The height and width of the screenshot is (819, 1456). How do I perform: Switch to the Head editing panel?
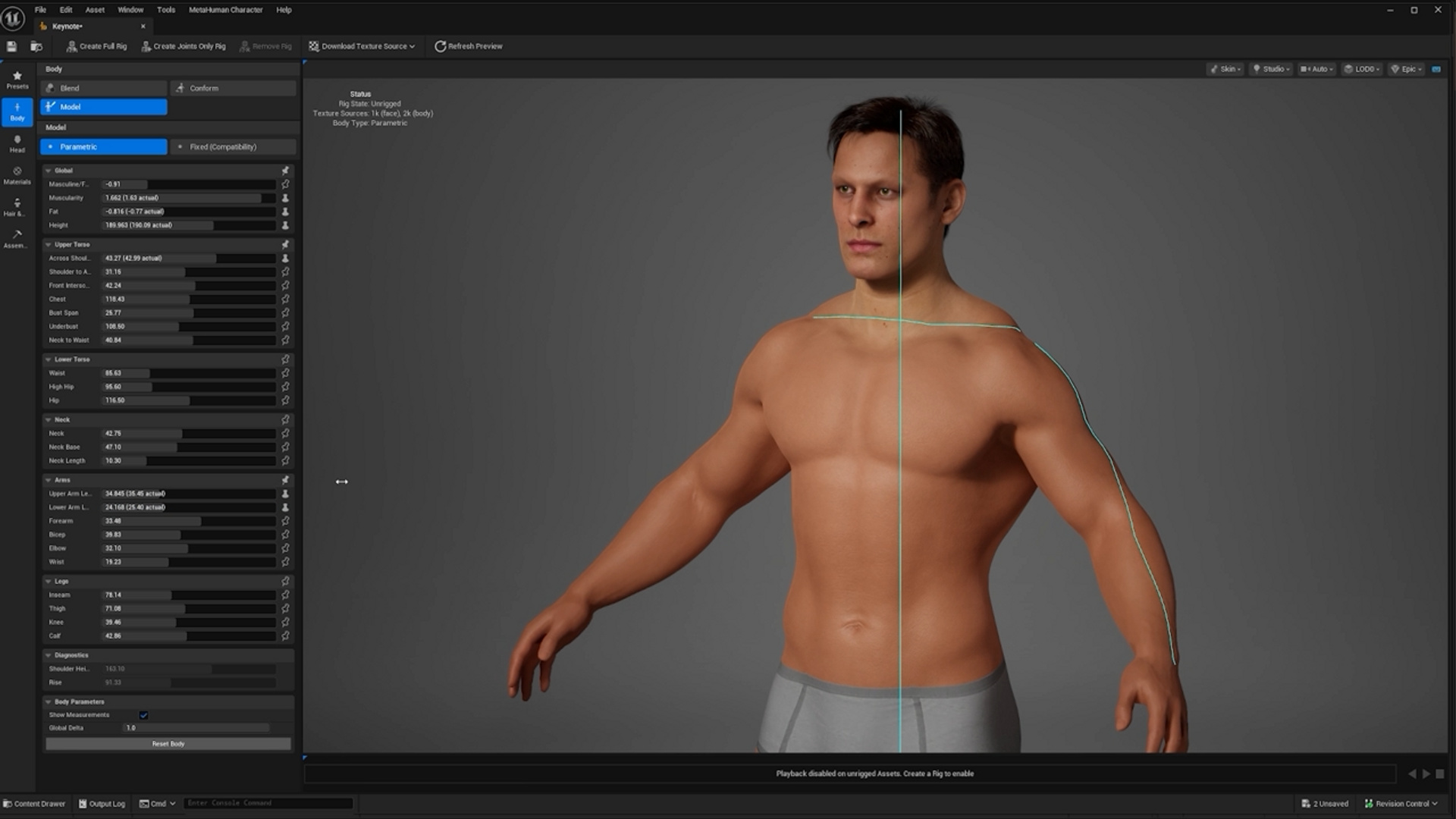pyautogui.click(x=17, y=143)
